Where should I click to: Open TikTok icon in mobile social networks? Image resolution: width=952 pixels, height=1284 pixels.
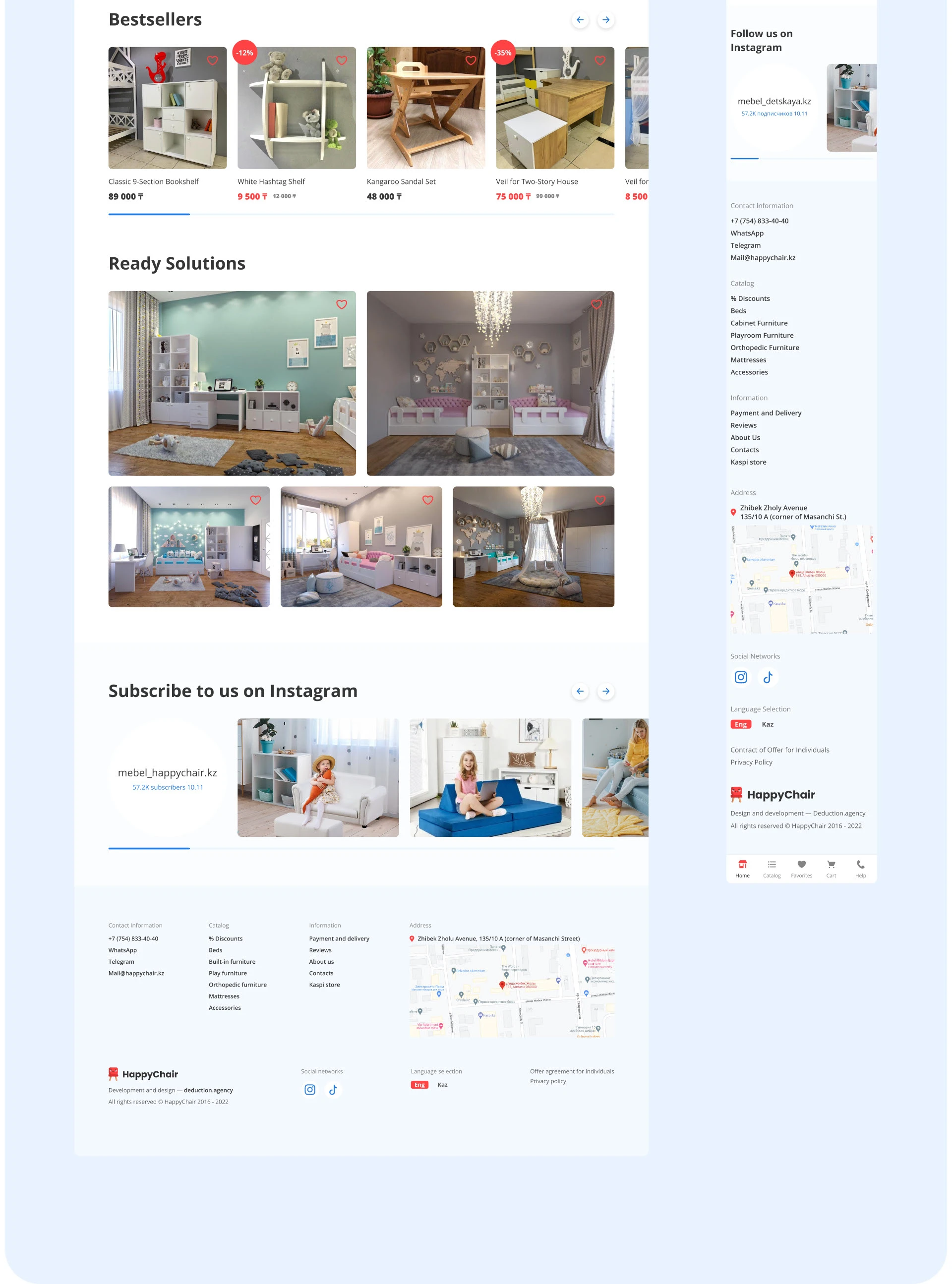coord(768,677)
